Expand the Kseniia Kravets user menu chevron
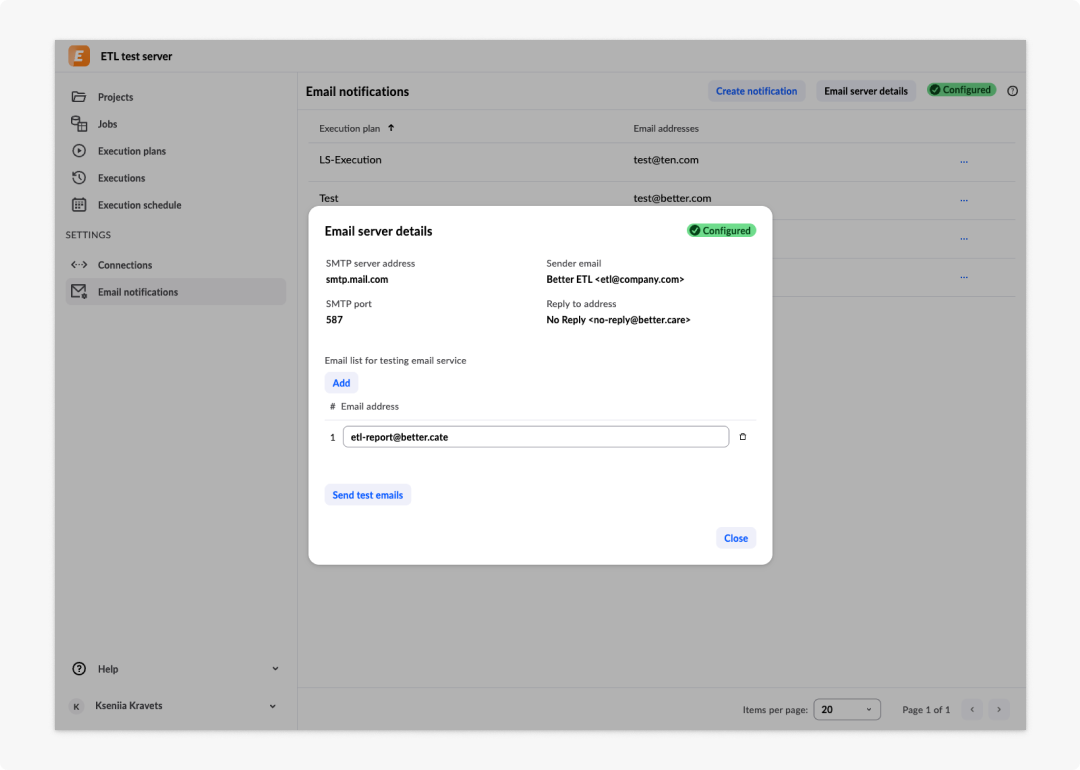 coord(273,706)
